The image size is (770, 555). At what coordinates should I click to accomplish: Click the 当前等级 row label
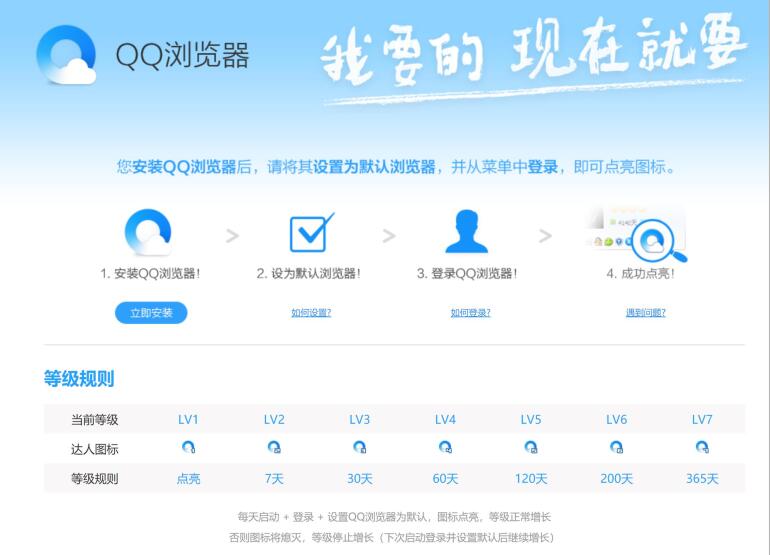(95, 420)
